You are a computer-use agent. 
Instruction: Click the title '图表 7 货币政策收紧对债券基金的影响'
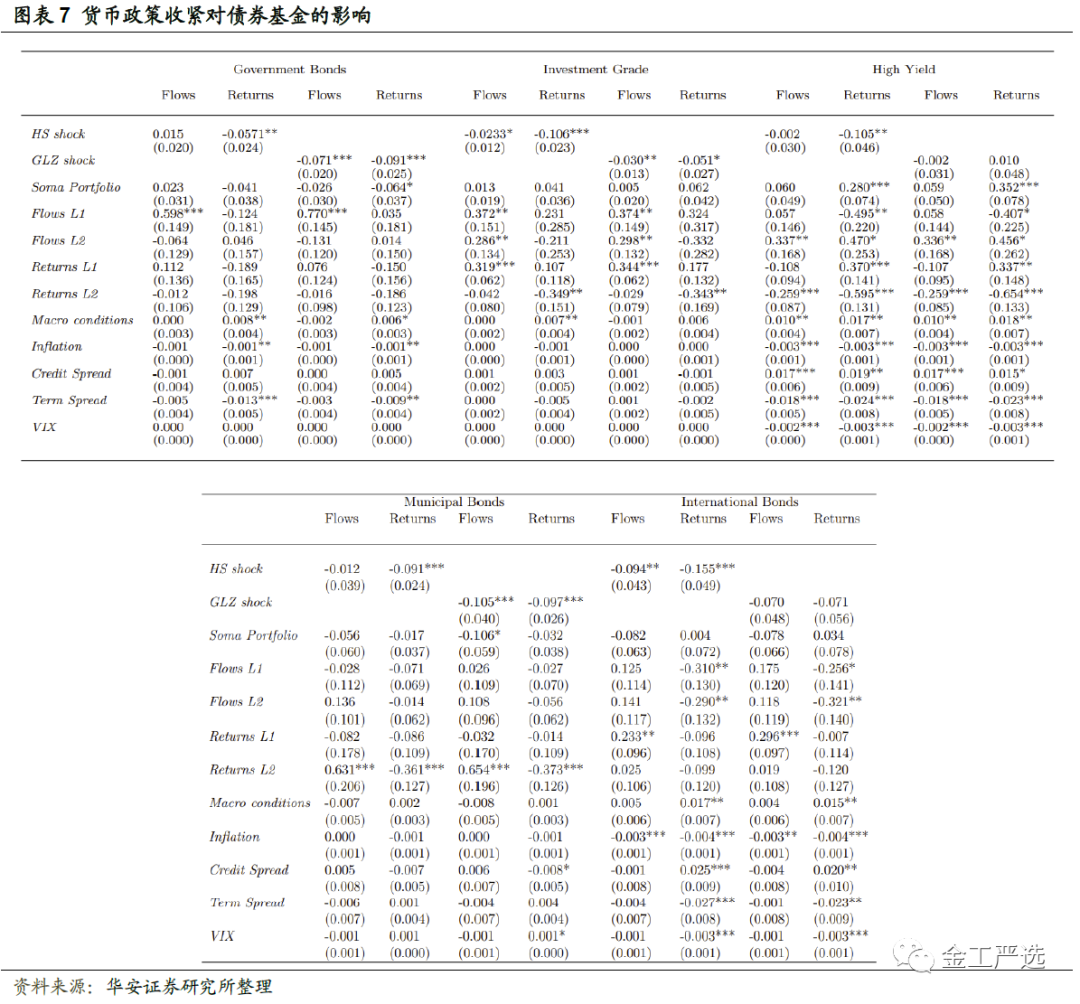click(192, 15)
